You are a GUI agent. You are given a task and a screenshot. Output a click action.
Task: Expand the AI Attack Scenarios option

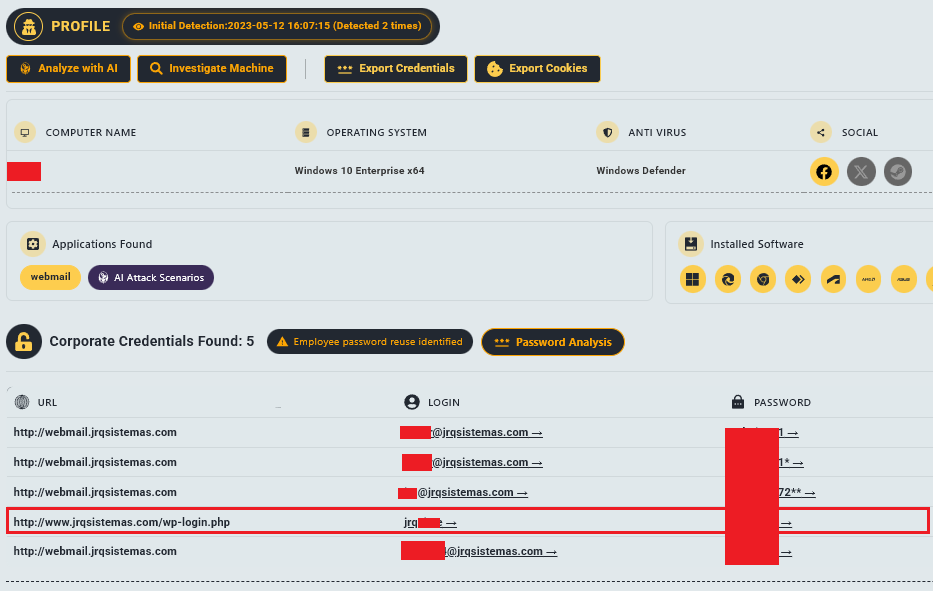150,277
